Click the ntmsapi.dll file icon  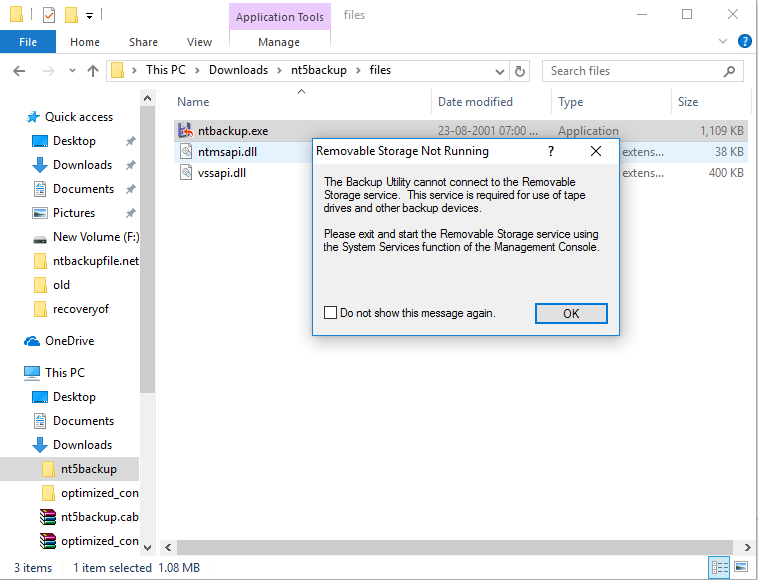186,152
